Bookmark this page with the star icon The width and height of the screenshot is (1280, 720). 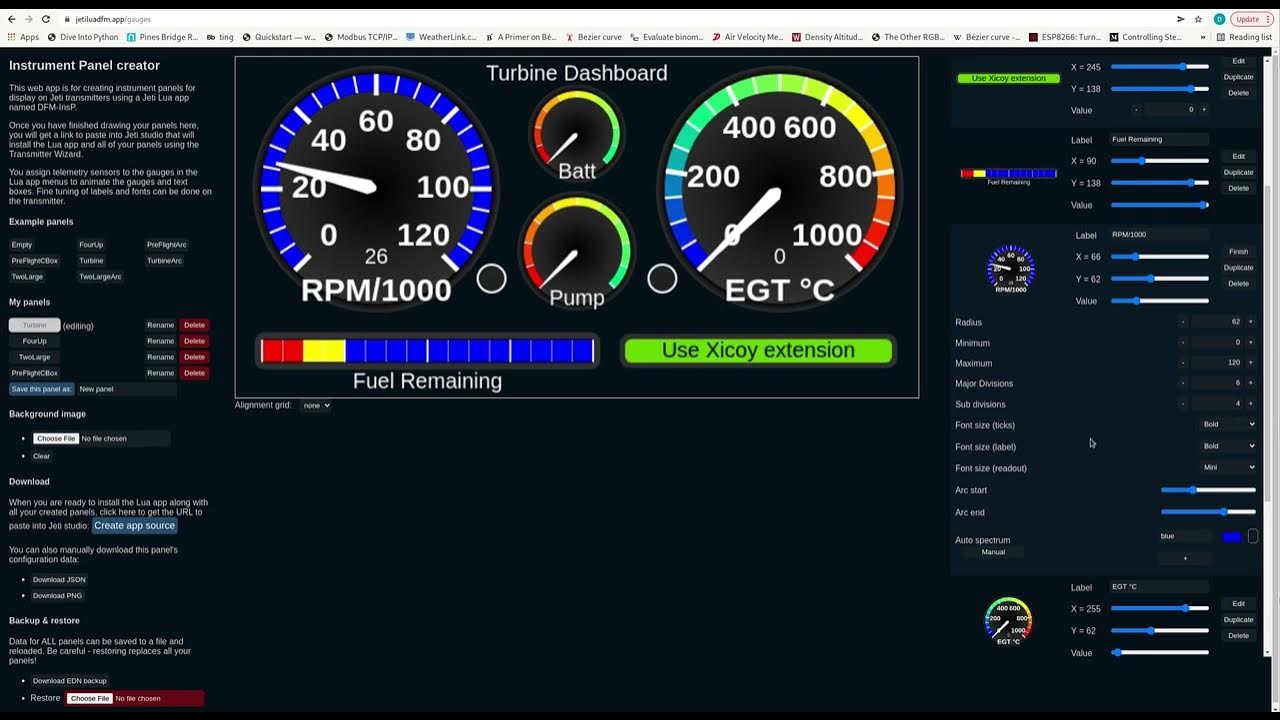[x=1198, y=19]
